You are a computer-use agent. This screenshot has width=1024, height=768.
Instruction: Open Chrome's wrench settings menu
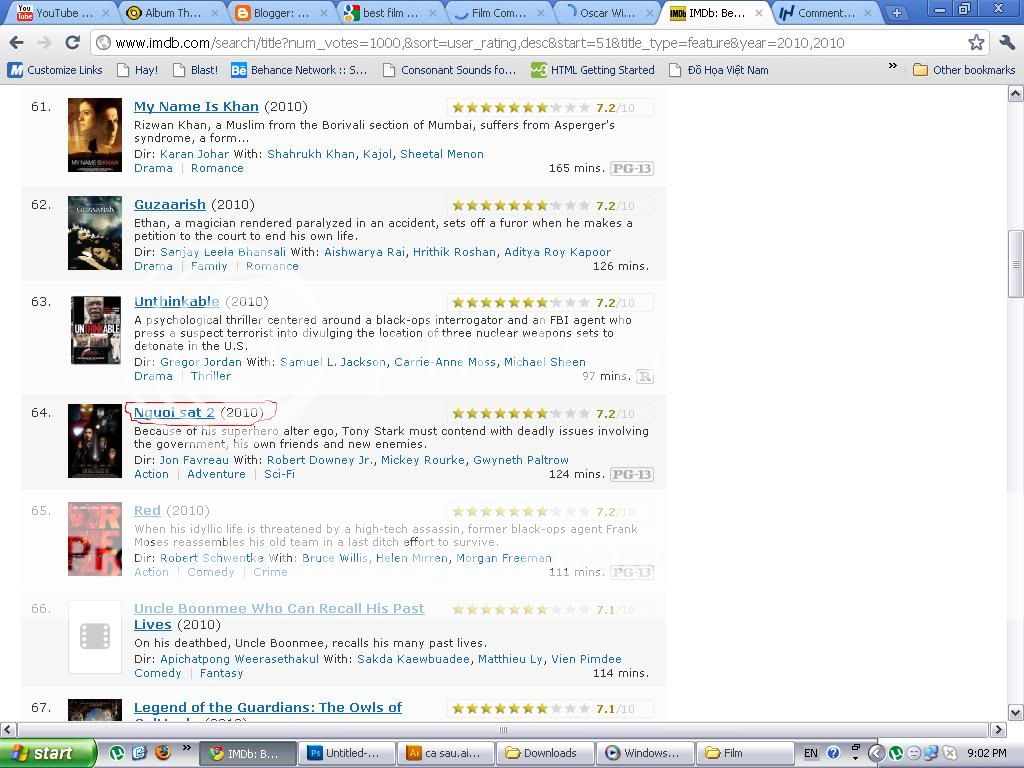[1007, 43]
